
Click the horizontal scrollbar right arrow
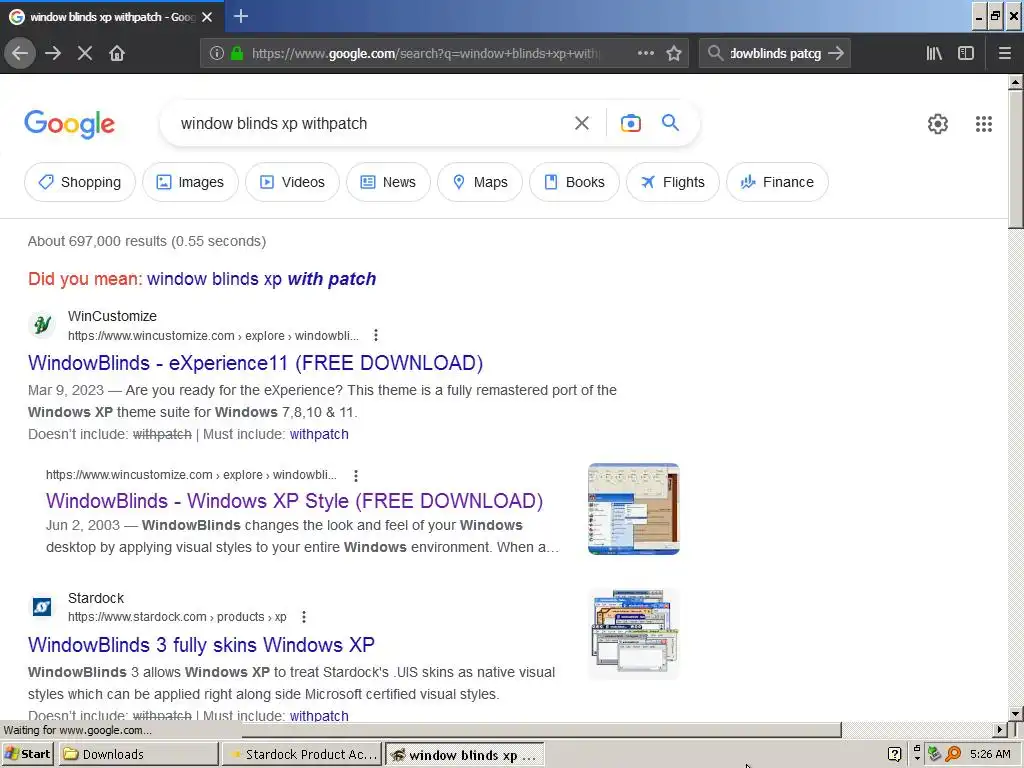click(1000, 729)
